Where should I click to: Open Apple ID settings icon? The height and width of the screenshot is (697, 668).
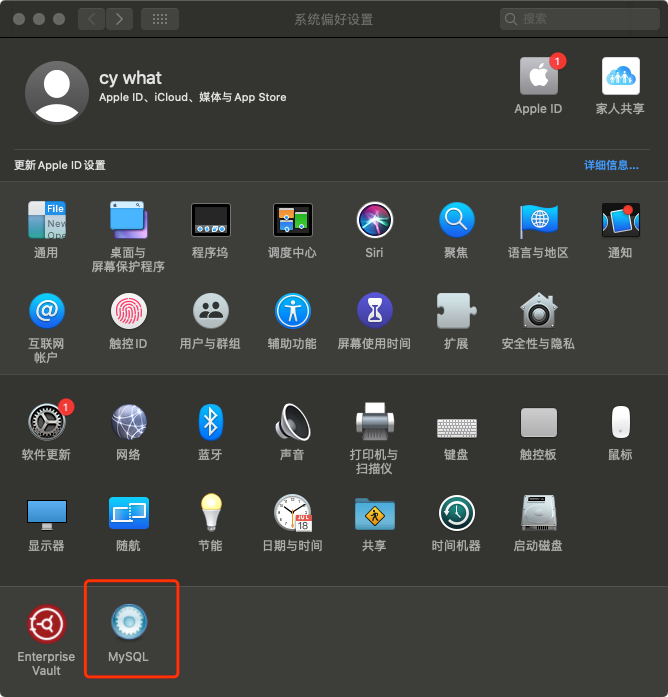click(x=539, y=76)
